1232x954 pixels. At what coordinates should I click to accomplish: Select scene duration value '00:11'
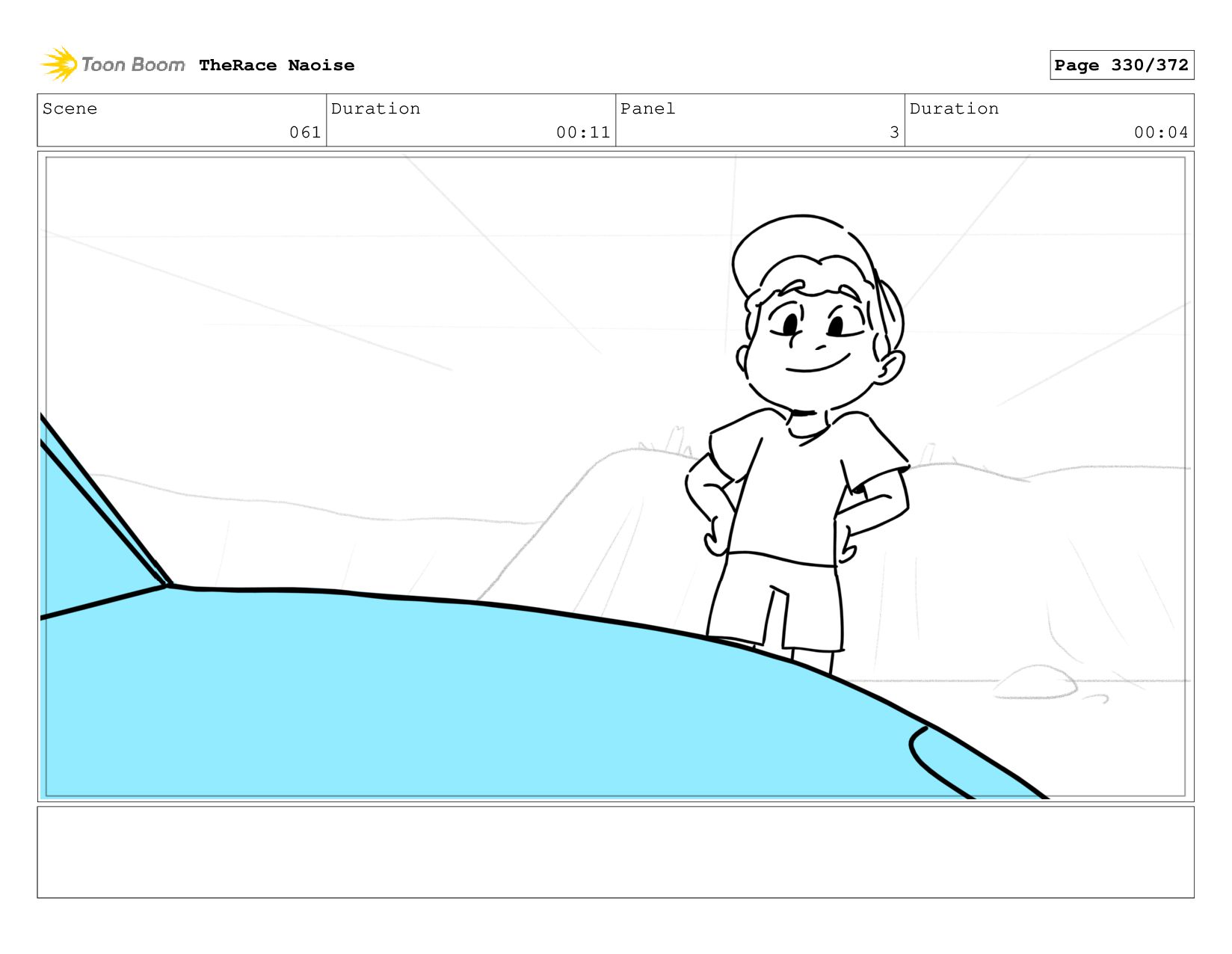[x=583, y=132]
